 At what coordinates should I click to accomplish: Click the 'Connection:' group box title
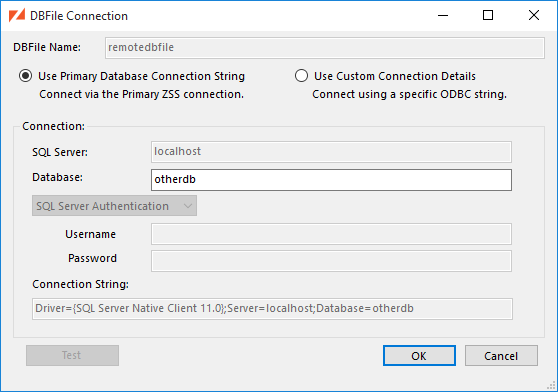click(x=53, y=126)
